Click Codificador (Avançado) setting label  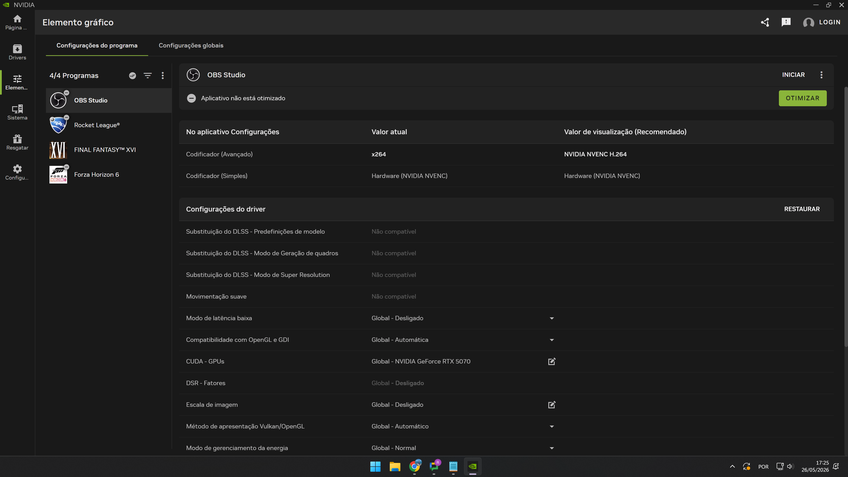[x=219, y=154]
